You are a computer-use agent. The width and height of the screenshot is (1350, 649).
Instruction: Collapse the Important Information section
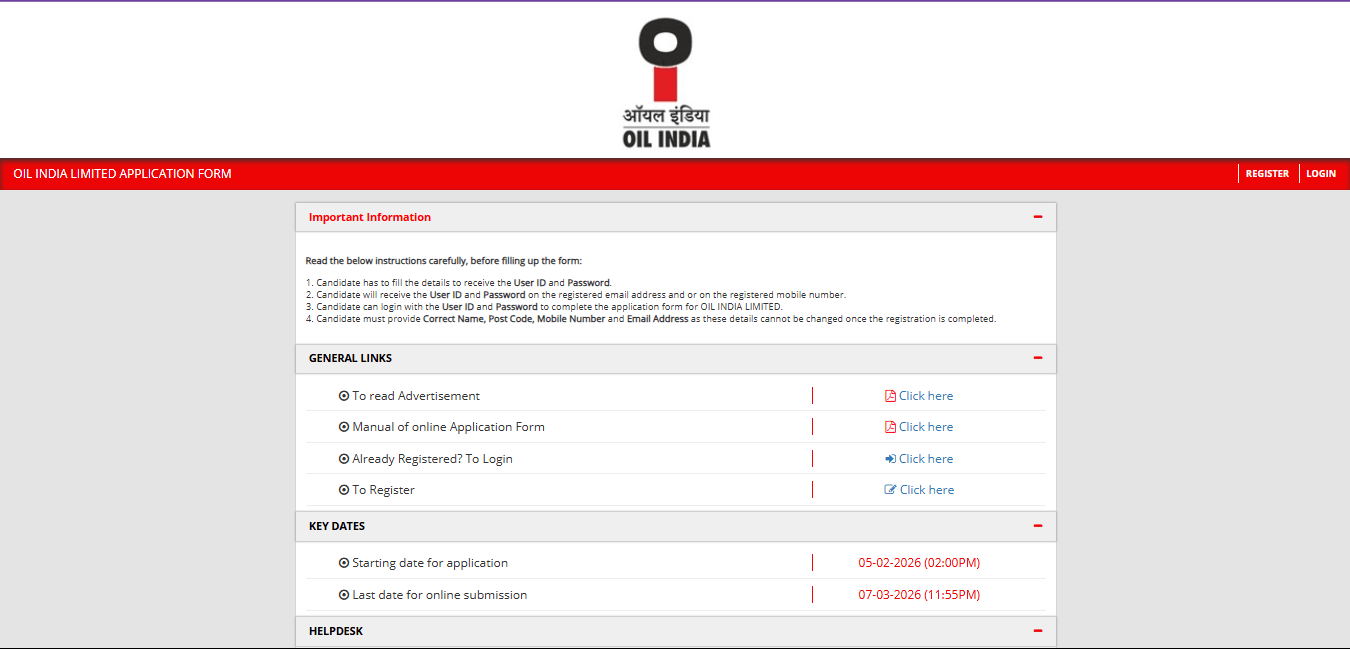point(1038,216)
